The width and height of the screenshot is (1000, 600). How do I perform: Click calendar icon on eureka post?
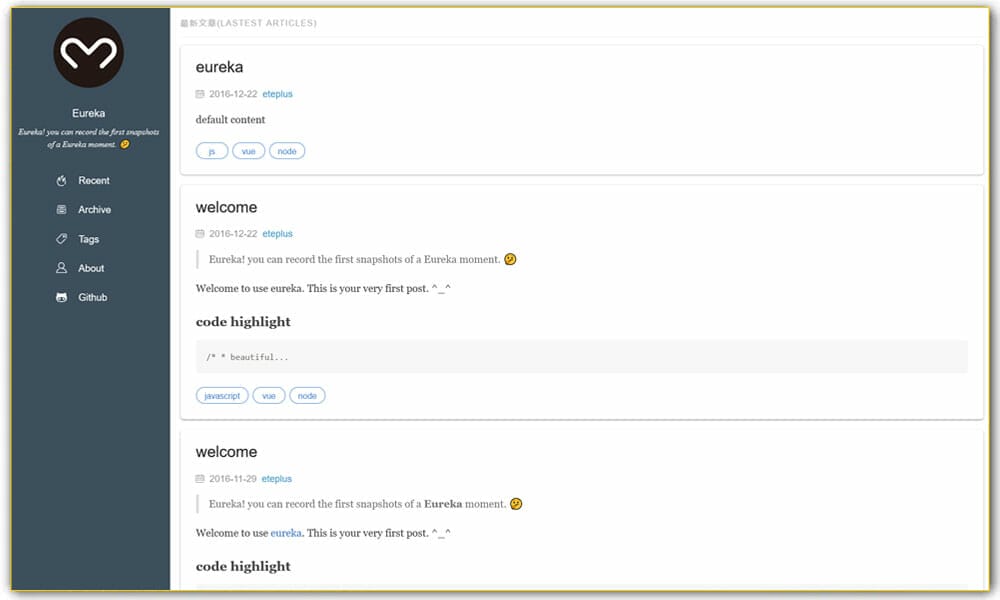[200, 94]
